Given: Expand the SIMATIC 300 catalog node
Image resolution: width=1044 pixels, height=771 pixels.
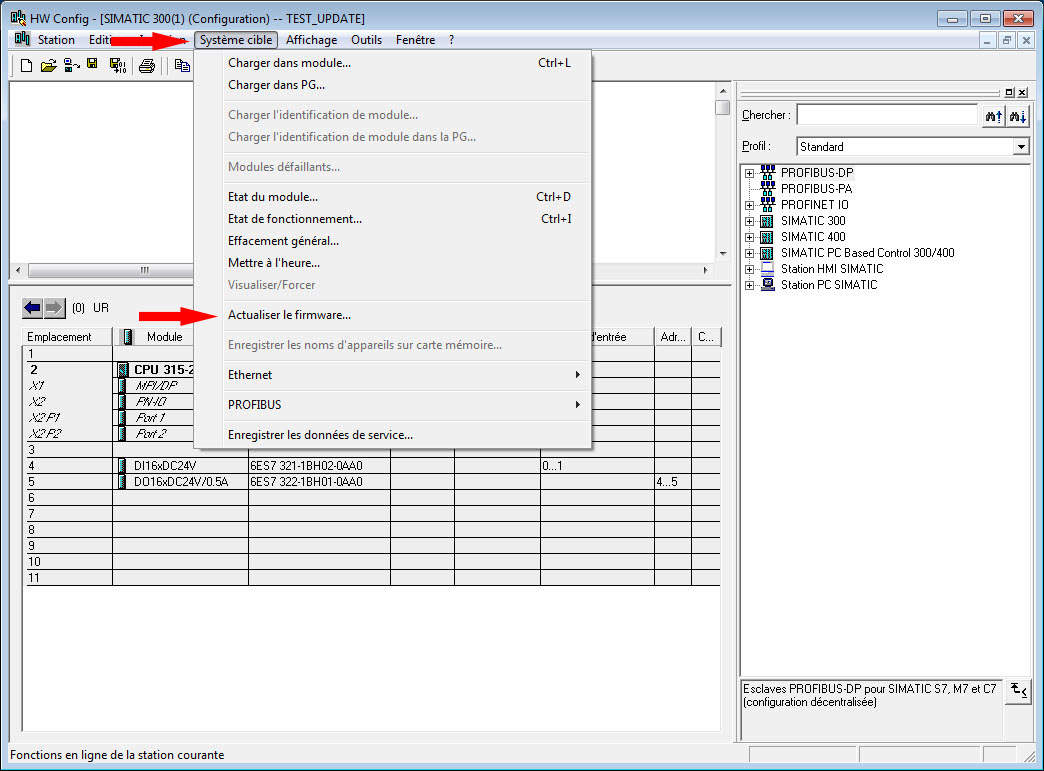Looking at the screenshot, I should click(x=749, y=221).
